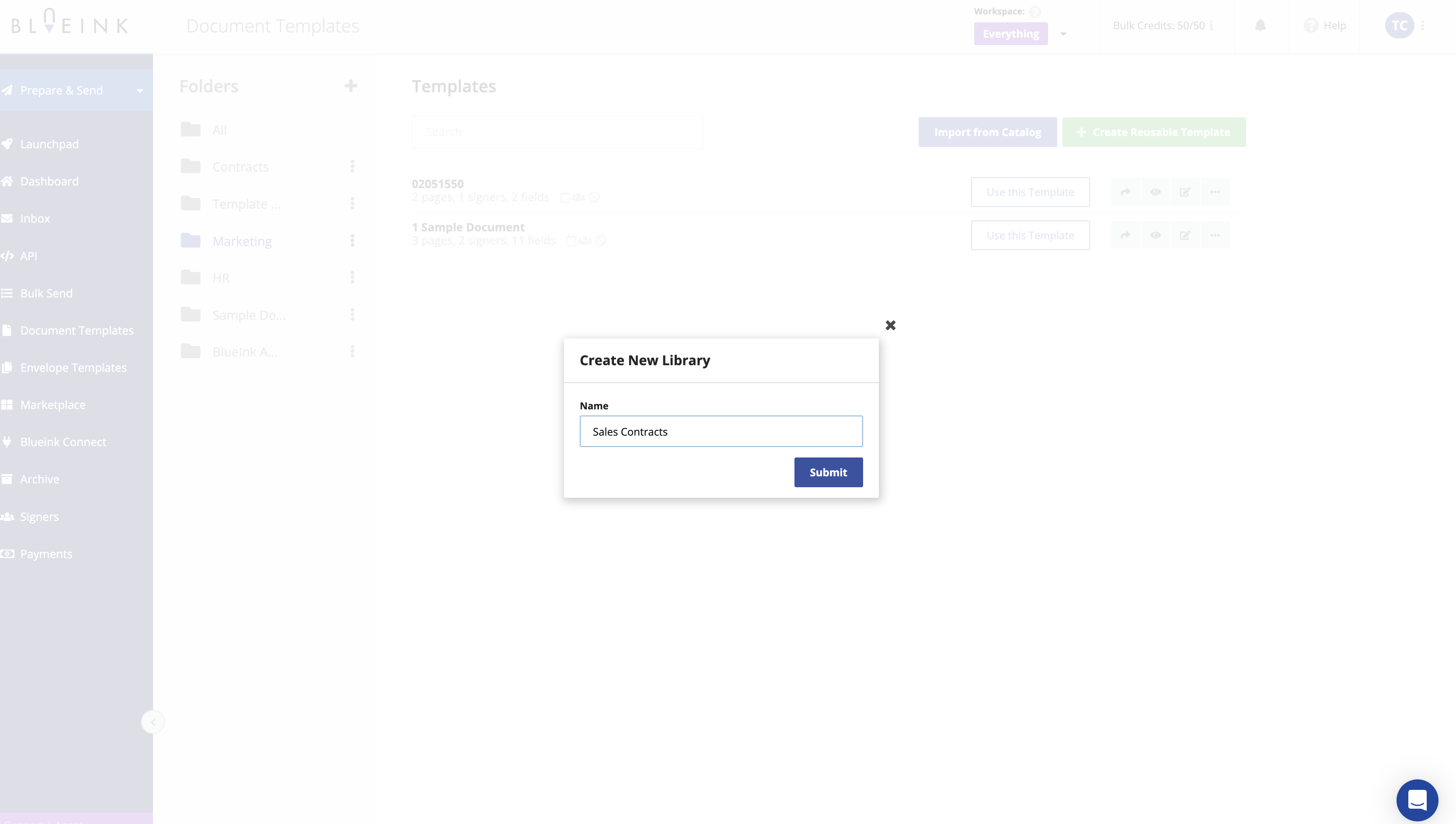Image resolution: width=1456 pixels, height=824 pixels.
Task: Add a new folder with plus icon
Action: (x=351, y=86)
